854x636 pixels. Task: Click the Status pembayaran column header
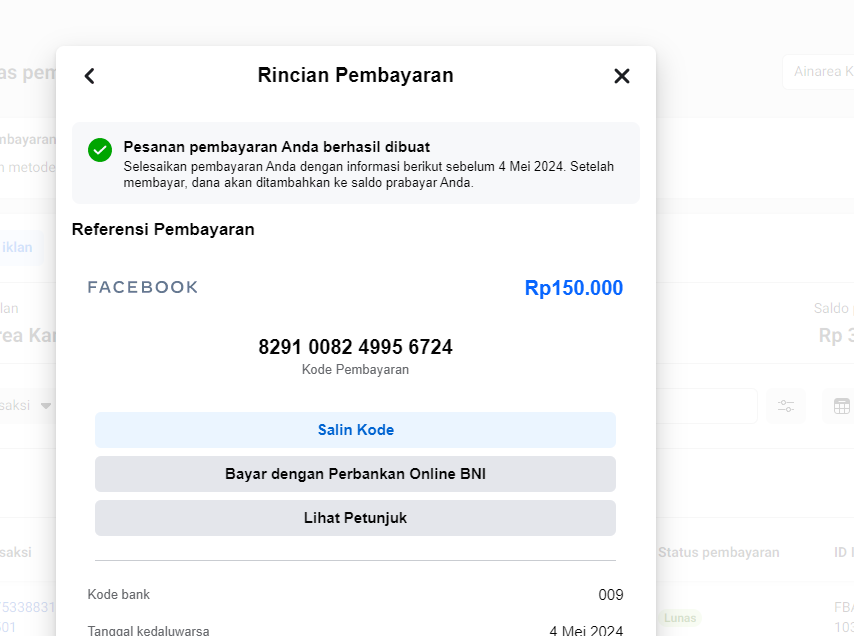[718, 552]
